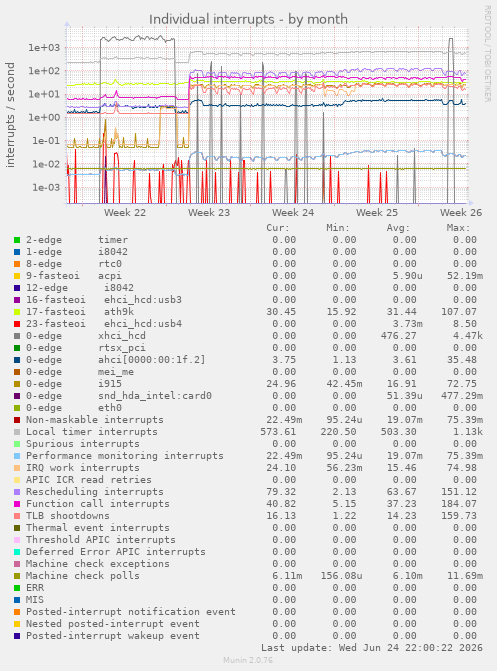Click the TLB shootdowns salmon swatch
Viewport: 497px width, 671px height.
(x=17, y=516)
